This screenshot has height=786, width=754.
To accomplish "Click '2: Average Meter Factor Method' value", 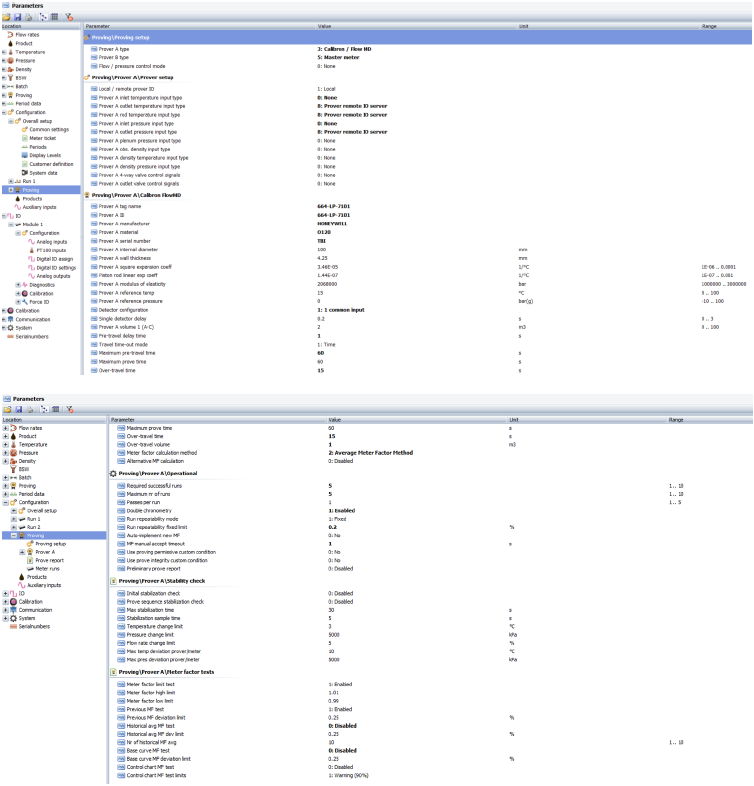I will [370, 453].
